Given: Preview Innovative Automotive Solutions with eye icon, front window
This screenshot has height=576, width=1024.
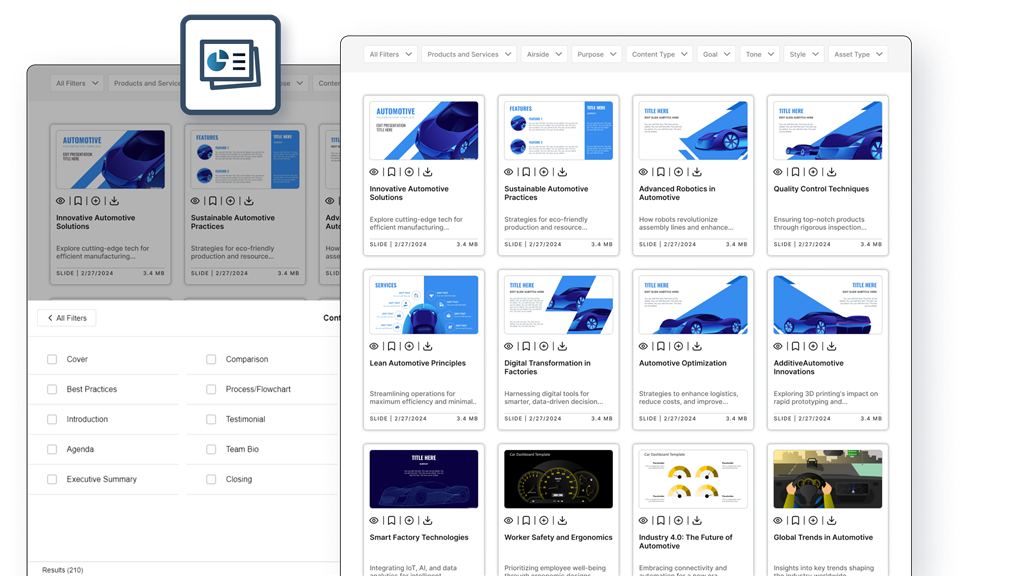Looking at the screenshot, I should click(374, 172).
